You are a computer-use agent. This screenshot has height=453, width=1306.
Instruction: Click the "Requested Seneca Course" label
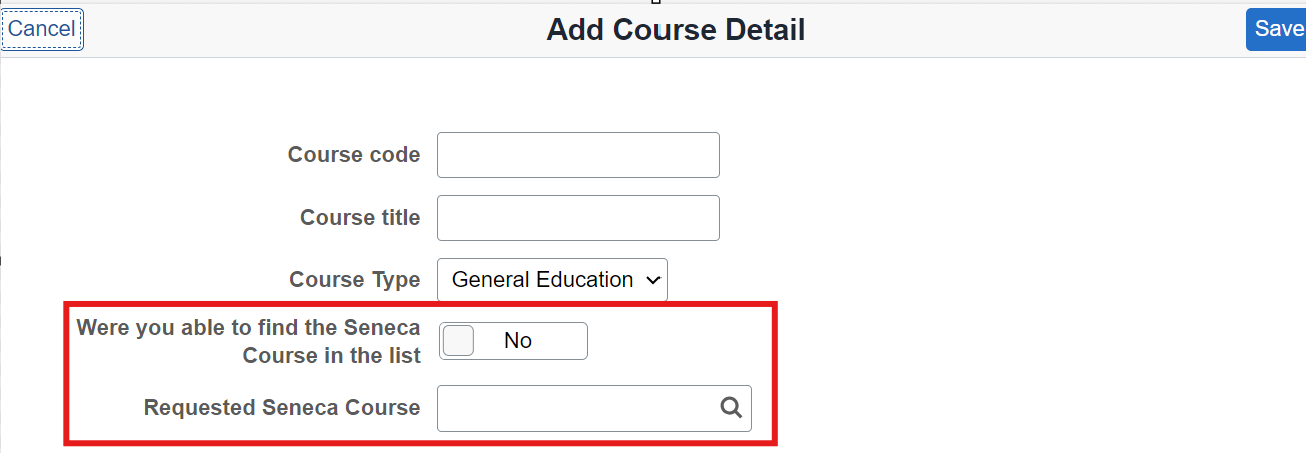click(x=282, y=408)
